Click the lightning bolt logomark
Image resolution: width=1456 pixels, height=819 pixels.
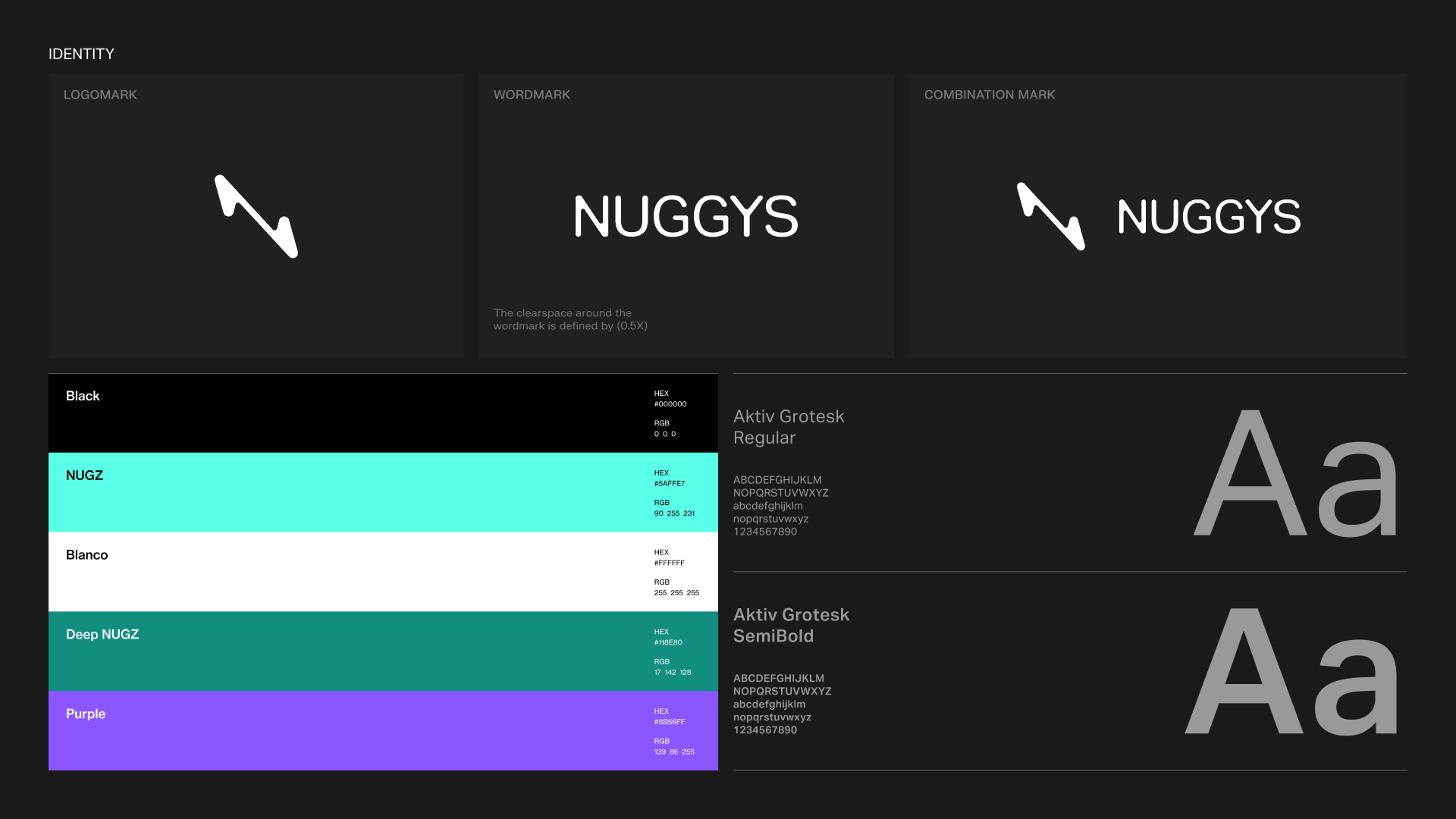pos(256,217)
